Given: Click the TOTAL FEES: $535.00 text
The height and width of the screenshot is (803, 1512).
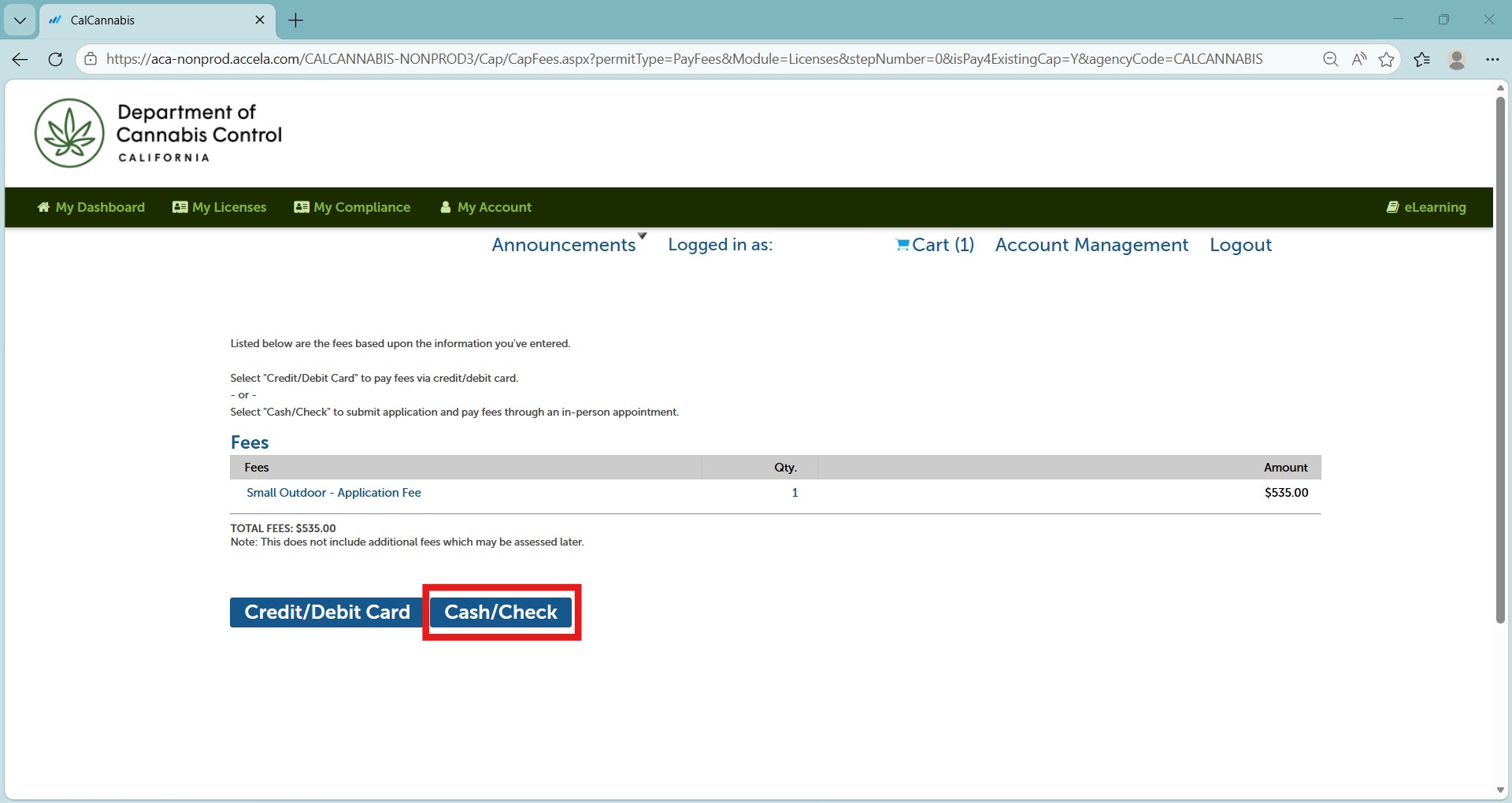Looking at the screenshot, I should 283,528.
